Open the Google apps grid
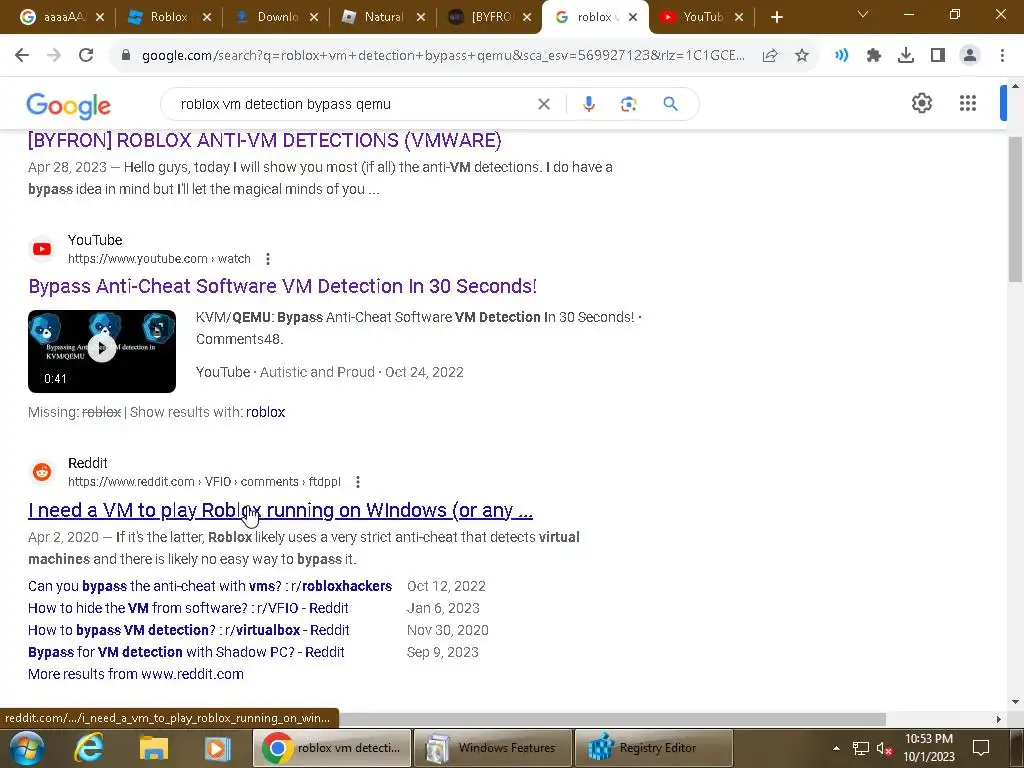 [968, 103]
